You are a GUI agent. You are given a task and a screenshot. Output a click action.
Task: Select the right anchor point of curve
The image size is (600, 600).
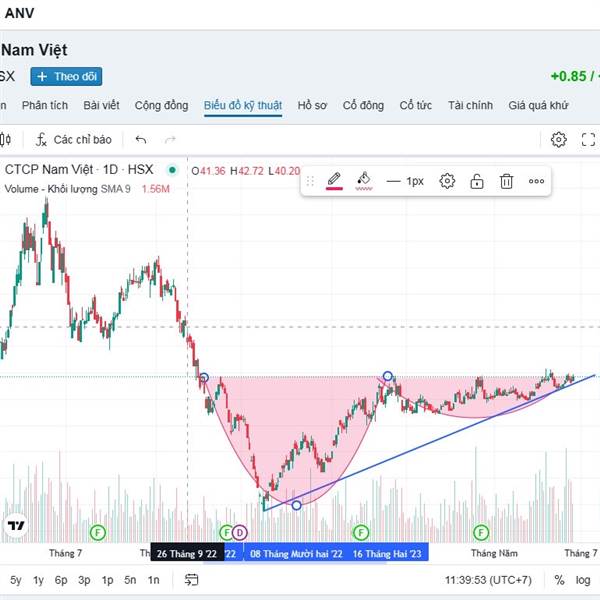tap(388, 376)
